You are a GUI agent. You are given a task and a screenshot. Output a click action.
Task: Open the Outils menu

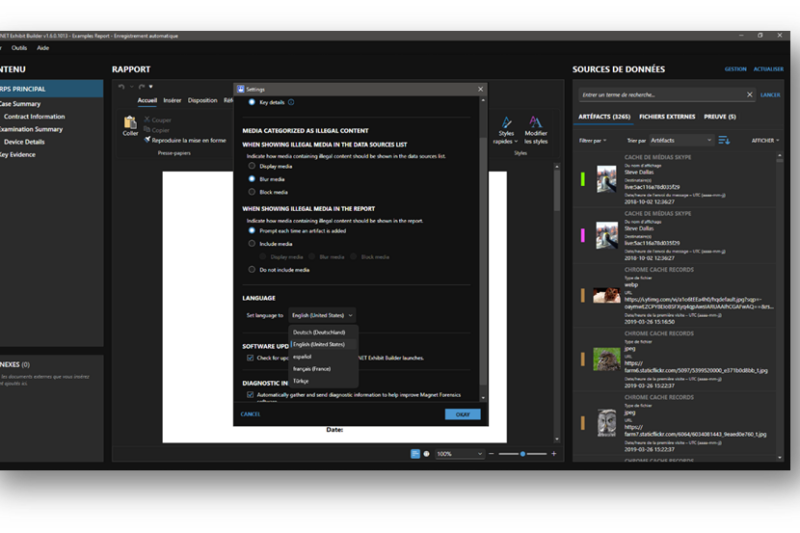(19, 48)
